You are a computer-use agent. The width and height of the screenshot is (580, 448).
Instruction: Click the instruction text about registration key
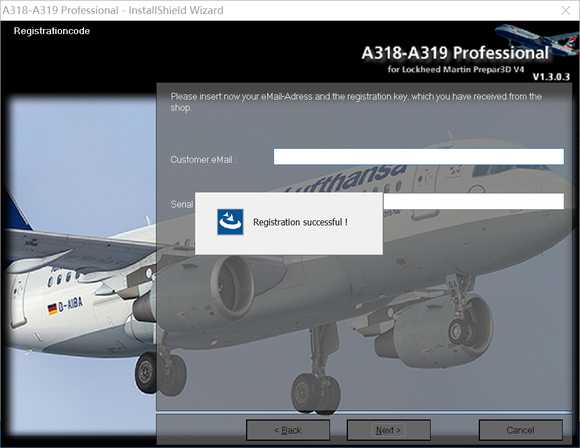[356, 102]
